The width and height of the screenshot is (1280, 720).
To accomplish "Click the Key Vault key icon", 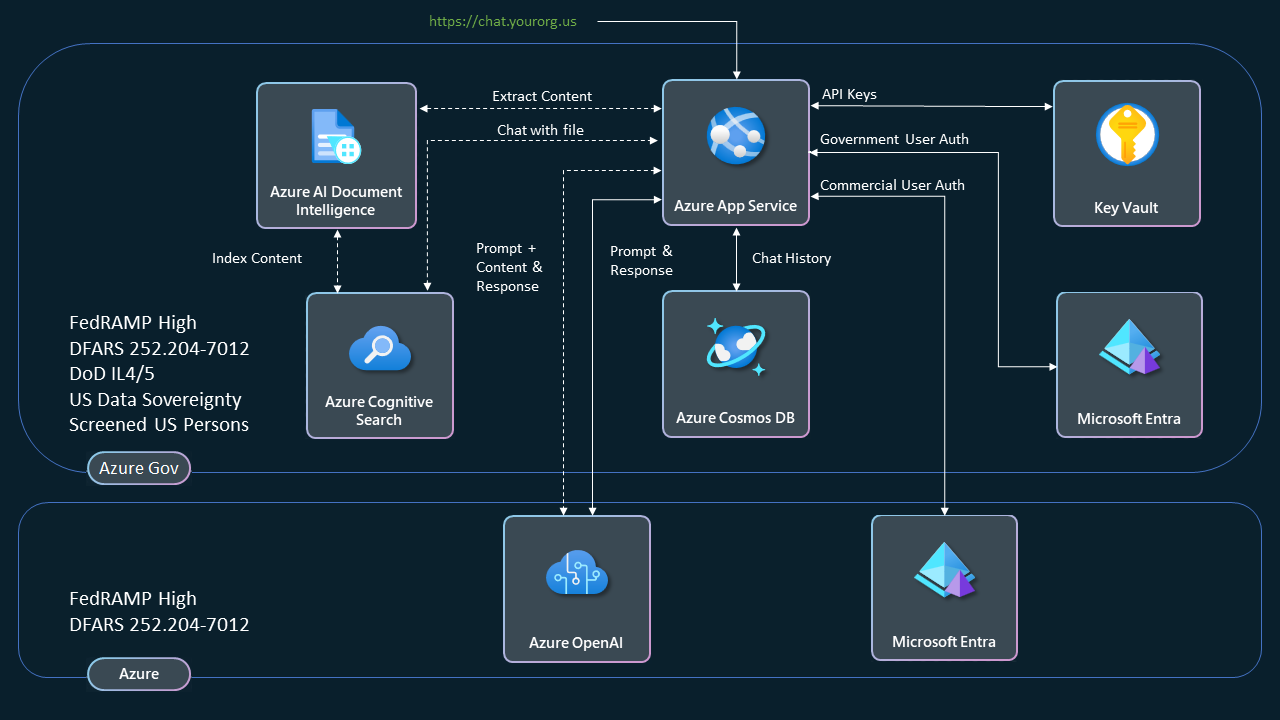I will (1127, 135).
